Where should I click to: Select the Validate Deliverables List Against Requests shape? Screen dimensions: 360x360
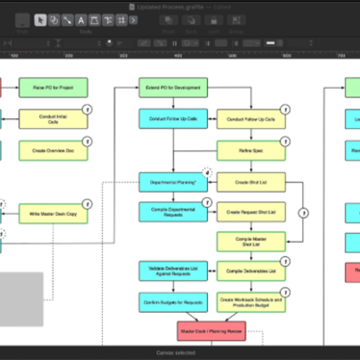point(173,271)
